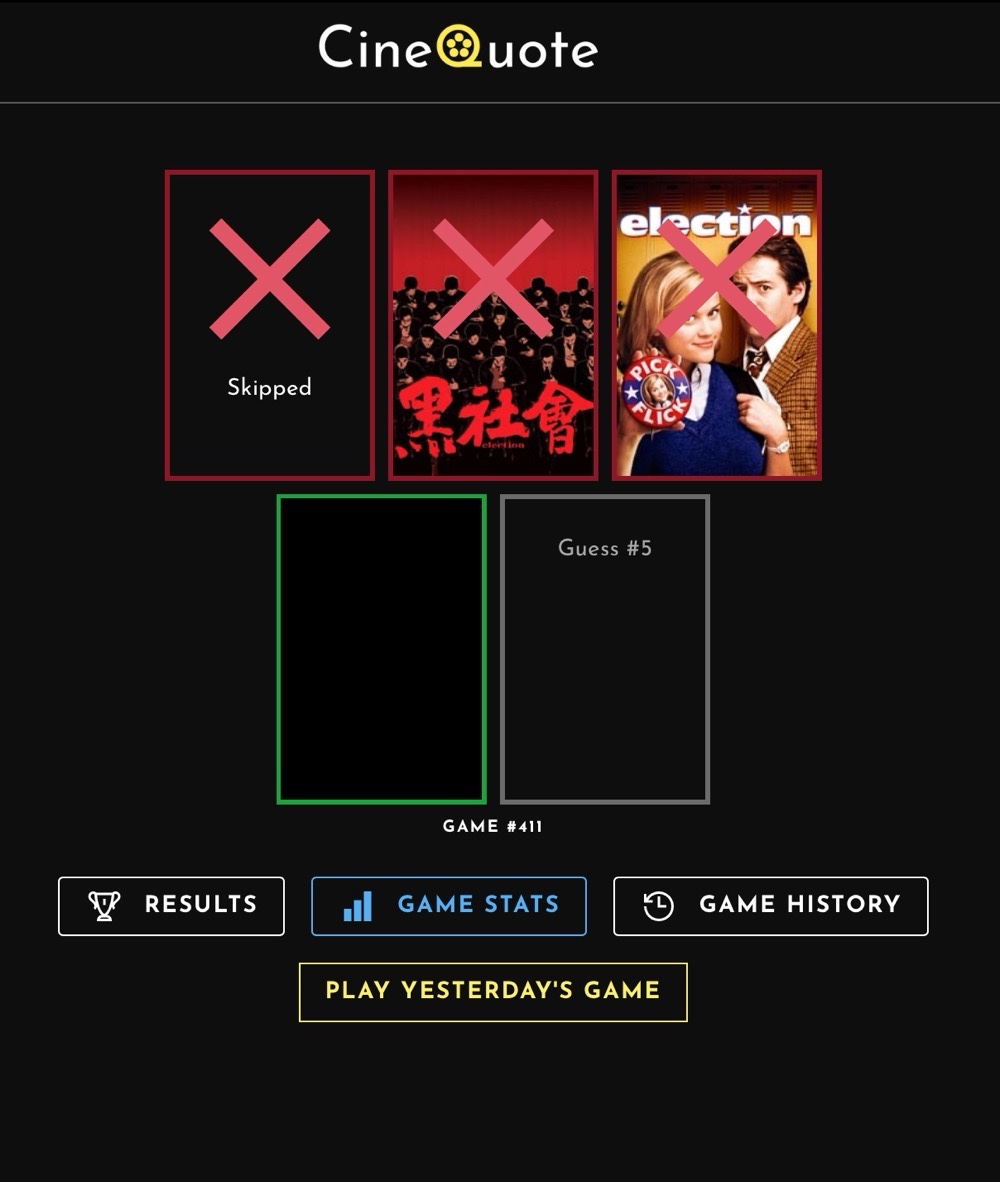Select the Election poster with Pick Flick badge
1000x1182 pixels.
[717, 325]
